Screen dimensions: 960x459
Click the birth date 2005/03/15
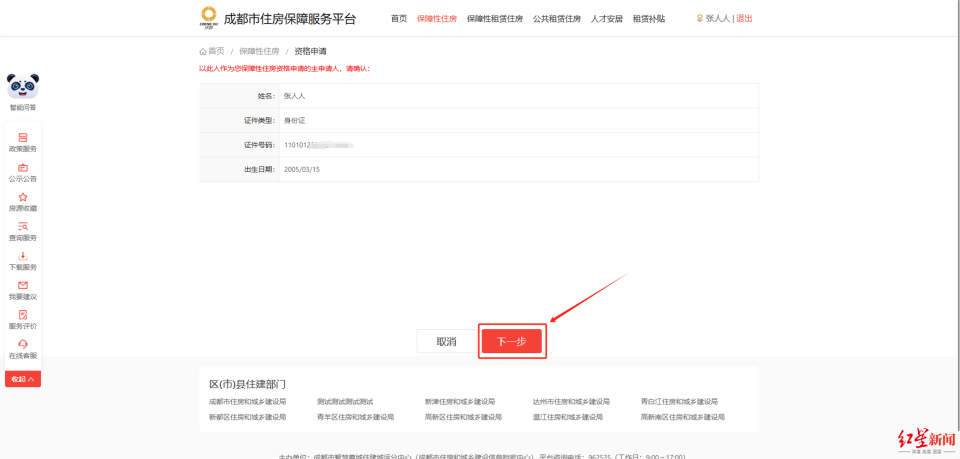click(302, 170)
